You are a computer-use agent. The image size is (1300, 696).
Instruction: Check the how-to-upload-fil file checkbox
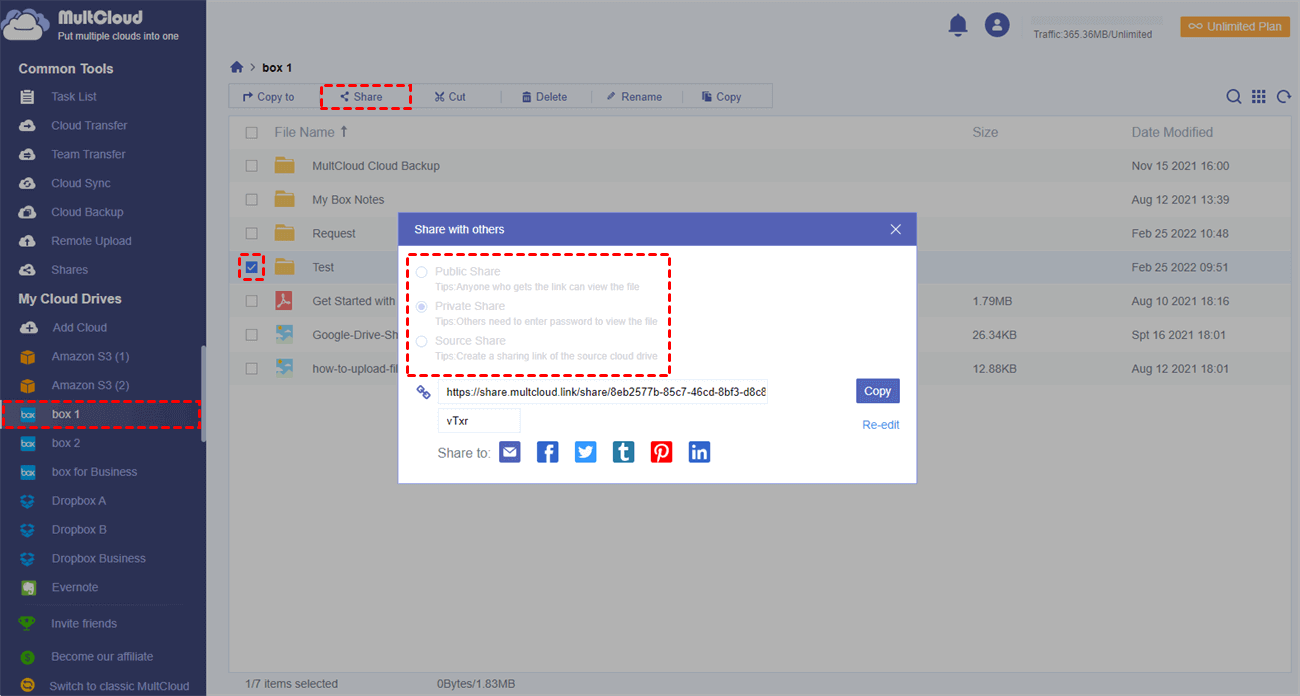click(252, 369)
